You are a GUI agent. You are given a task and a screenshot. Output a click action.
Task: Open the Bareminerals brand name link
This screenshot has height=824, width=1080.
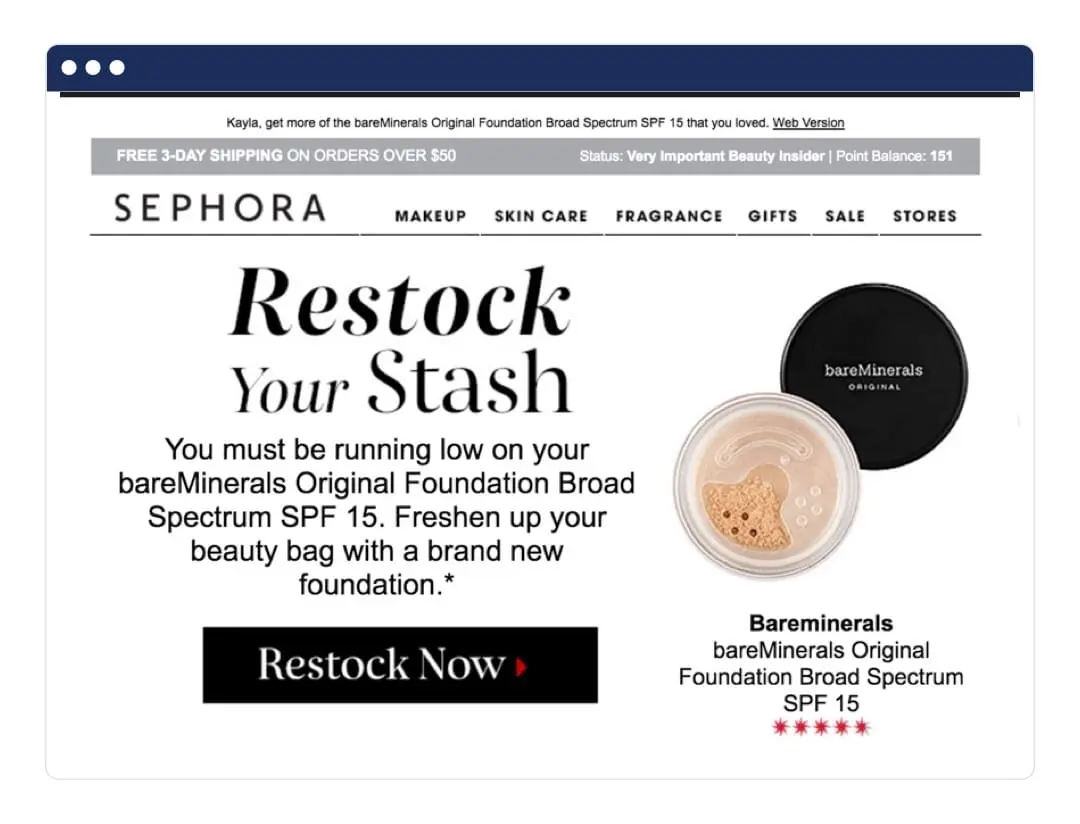(x=821, y=623)
